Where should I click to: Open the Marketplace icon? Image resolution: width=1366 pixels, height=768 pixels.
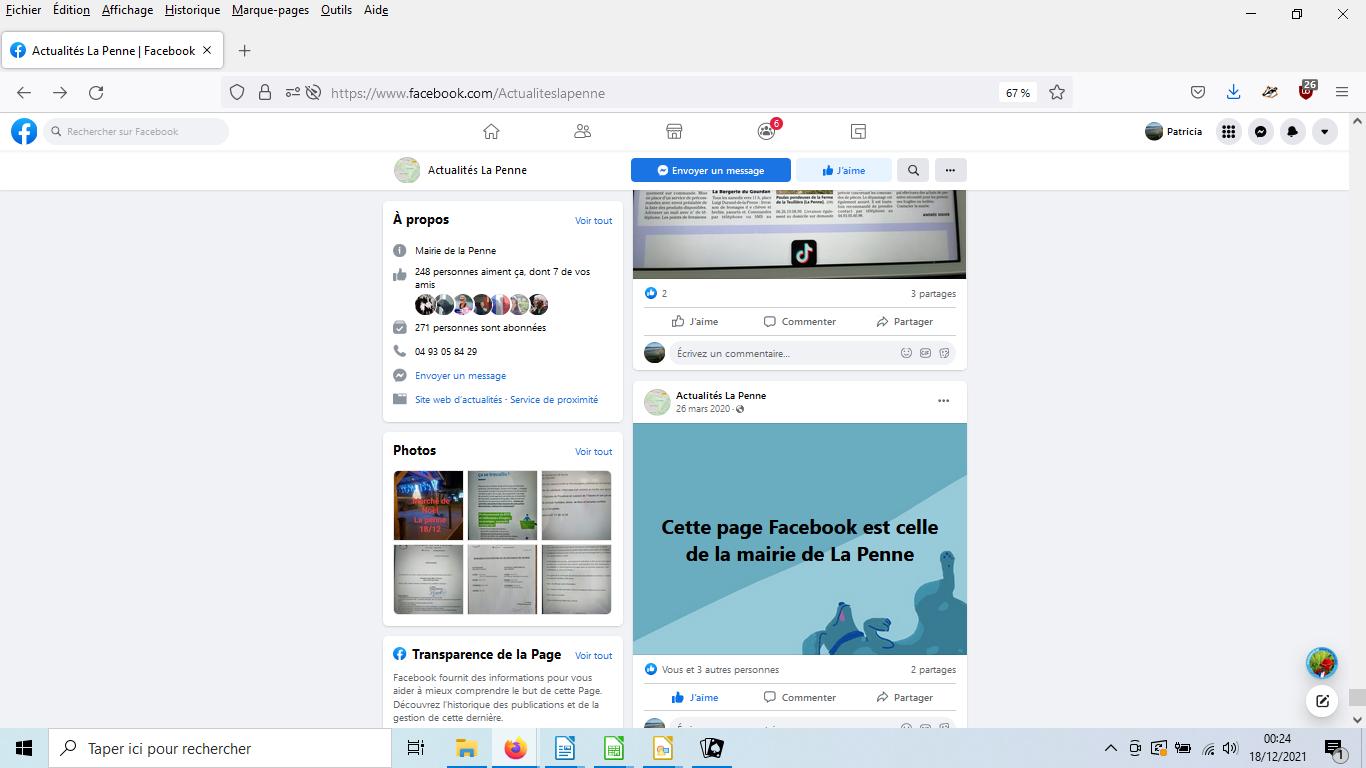point(674,131)
